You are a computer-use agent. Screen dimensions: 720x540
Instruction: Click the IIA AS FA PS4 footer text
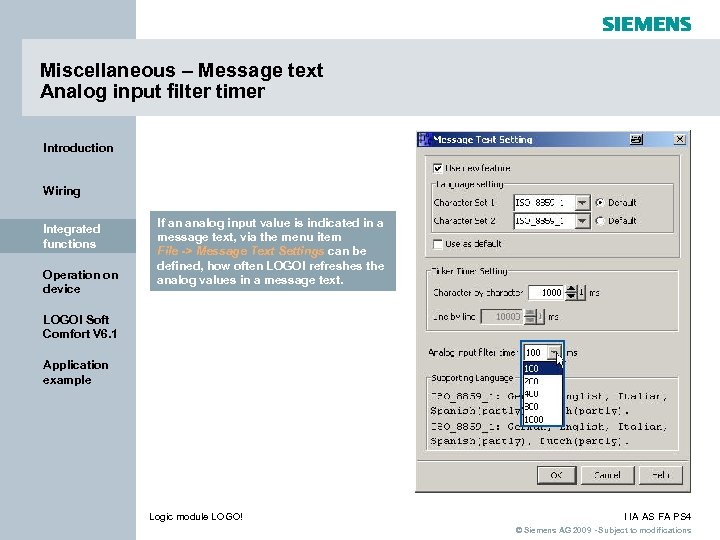658,517
